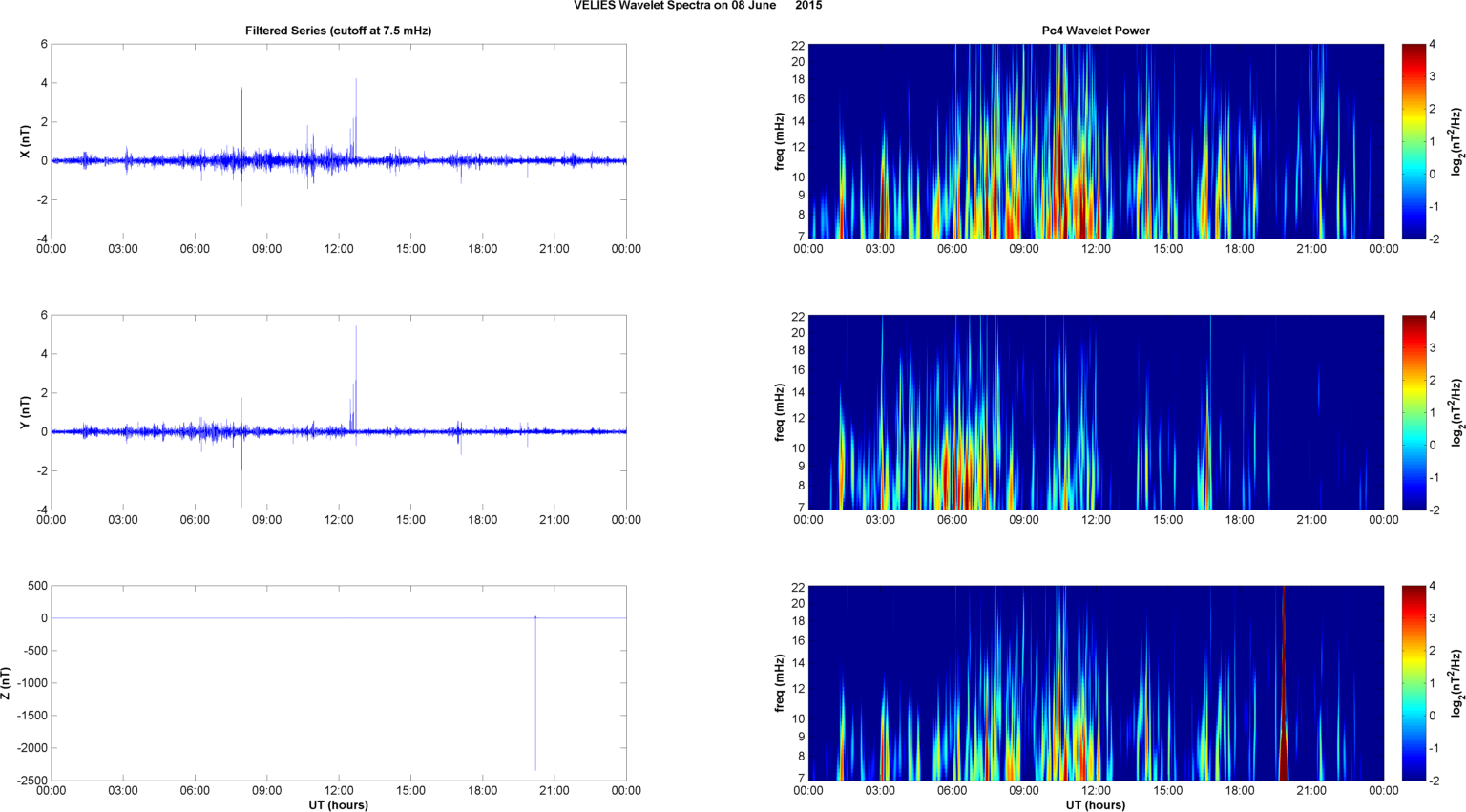The width and height of the screenshot is (1466, 812).
Task: Click the Z series spike after 20:00
Action: pos(535,697)
